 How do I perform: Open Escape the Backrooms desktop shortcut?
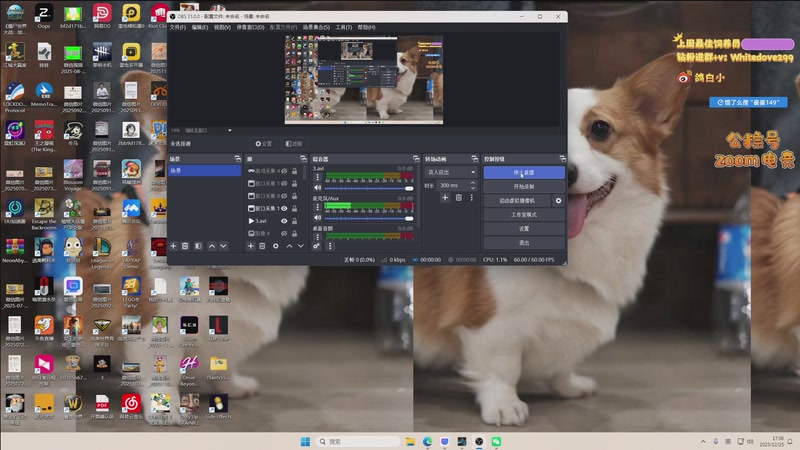(x=44, y=214)
